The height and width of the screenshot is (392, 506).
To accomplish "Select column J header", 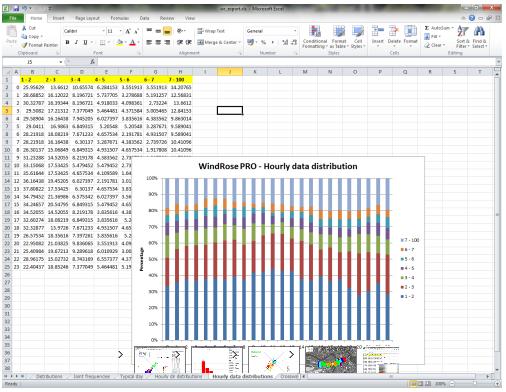I will point(230,72).
